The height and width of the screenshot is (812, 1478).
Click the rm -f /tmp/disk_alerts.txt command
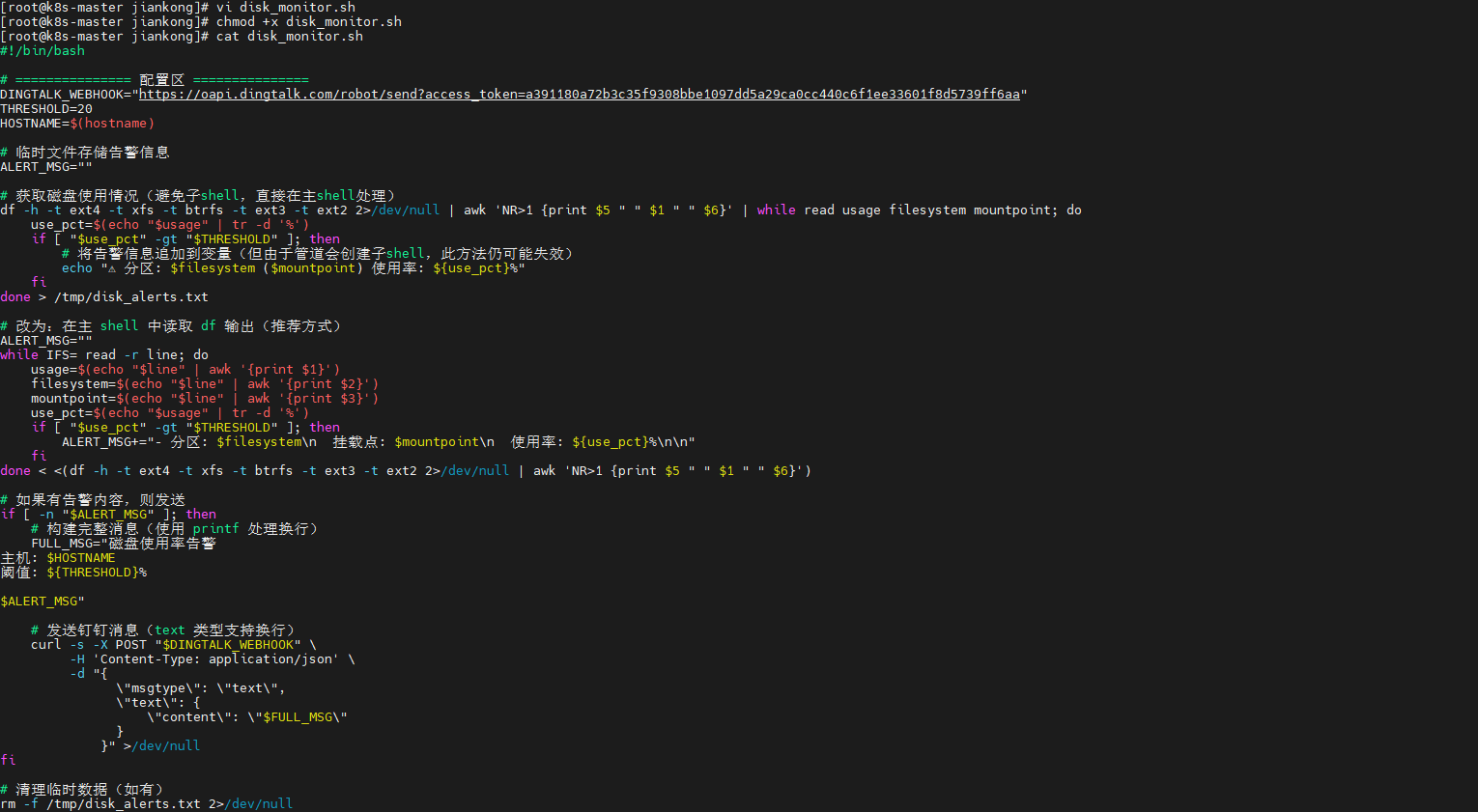[146, 804]
